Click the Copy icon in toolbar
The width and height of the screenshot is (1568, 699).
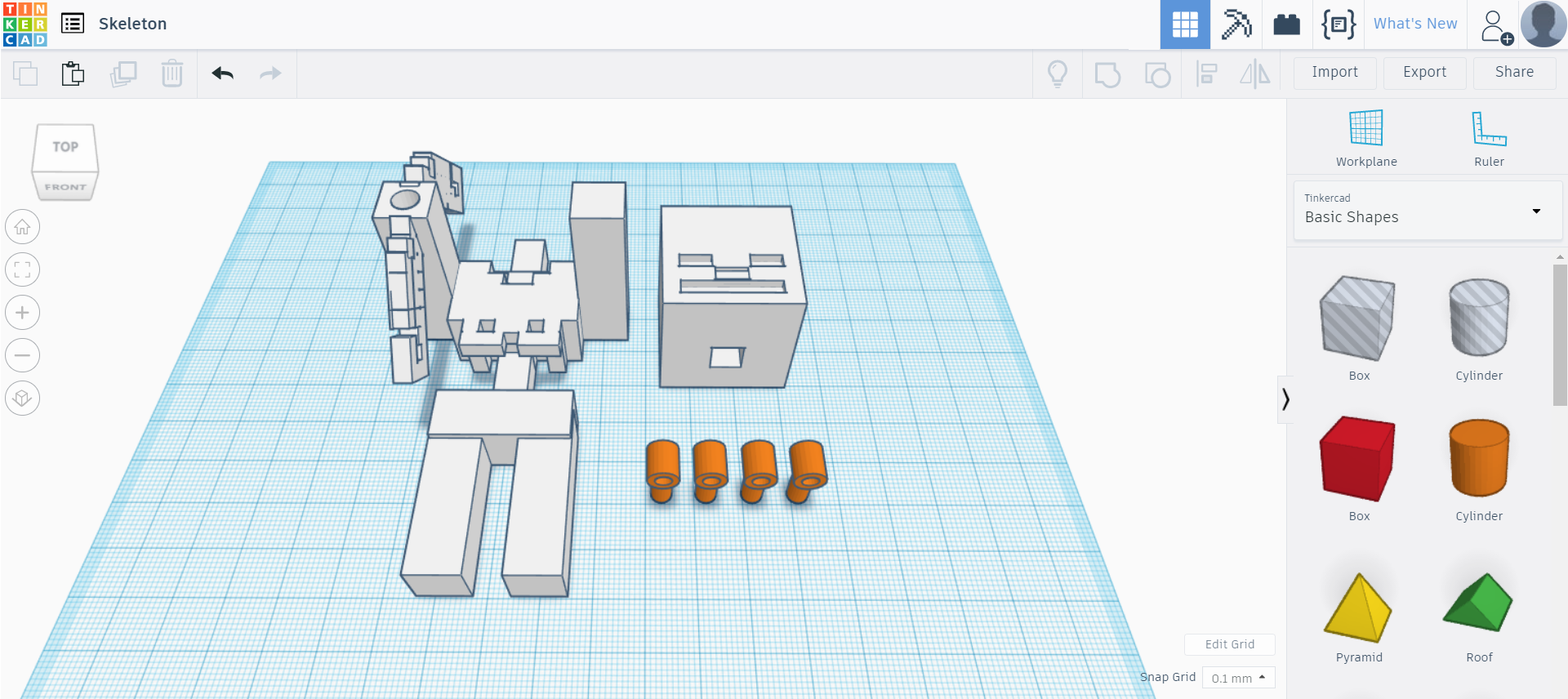pos(25,73)
